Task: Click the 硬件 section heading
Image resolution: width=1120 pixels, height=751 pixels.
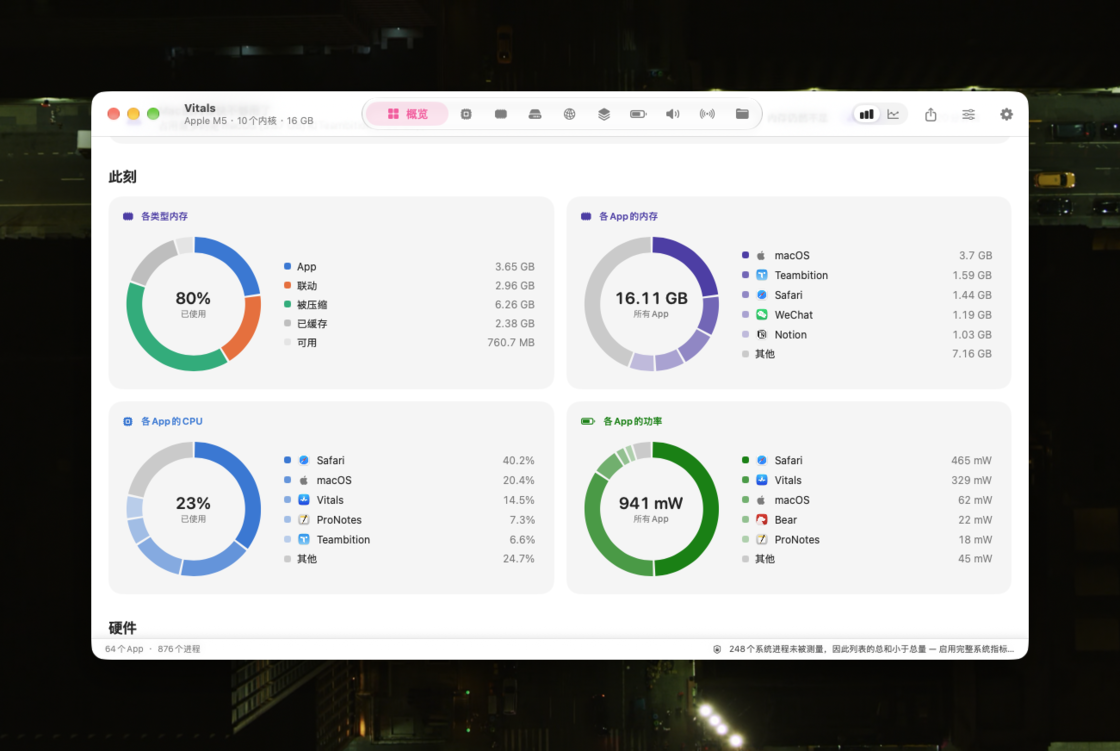Action: click(x=122, y=627)
